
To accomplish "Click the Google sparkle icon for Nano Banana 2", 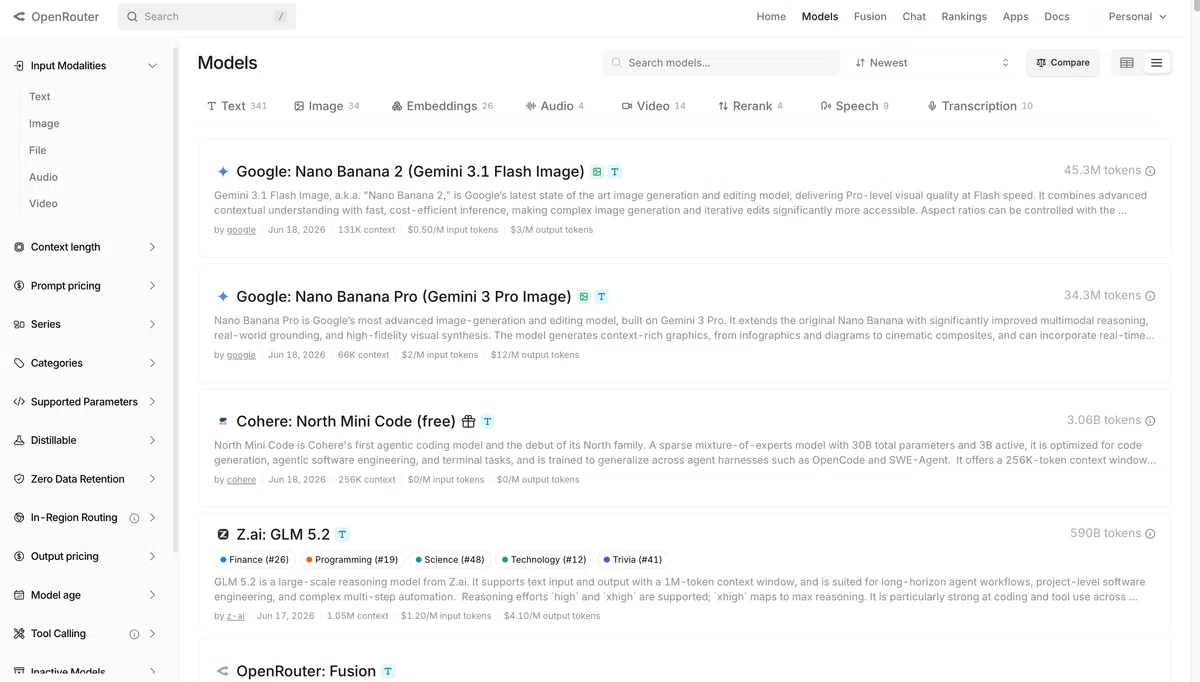I will [223, 172].
